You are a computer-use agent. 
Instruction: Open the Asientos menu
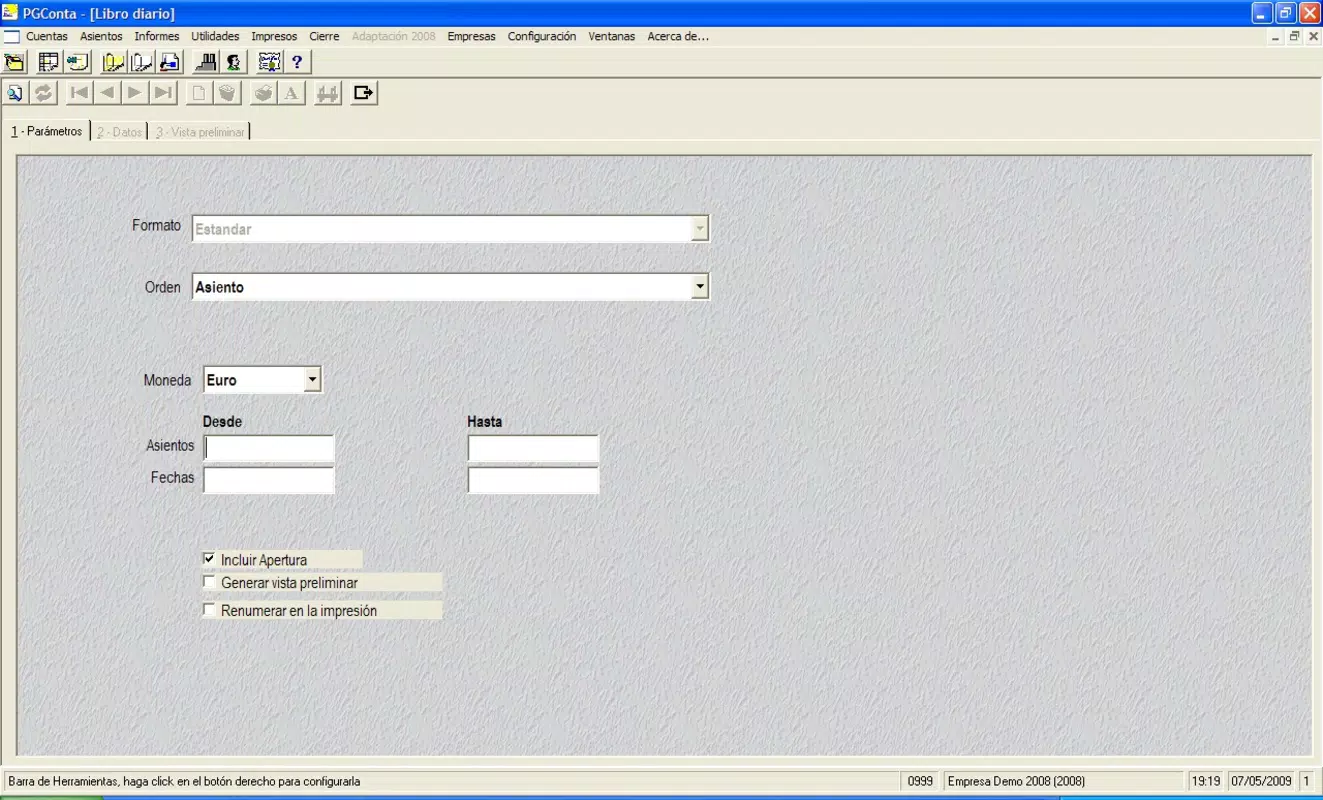(101, 36)
